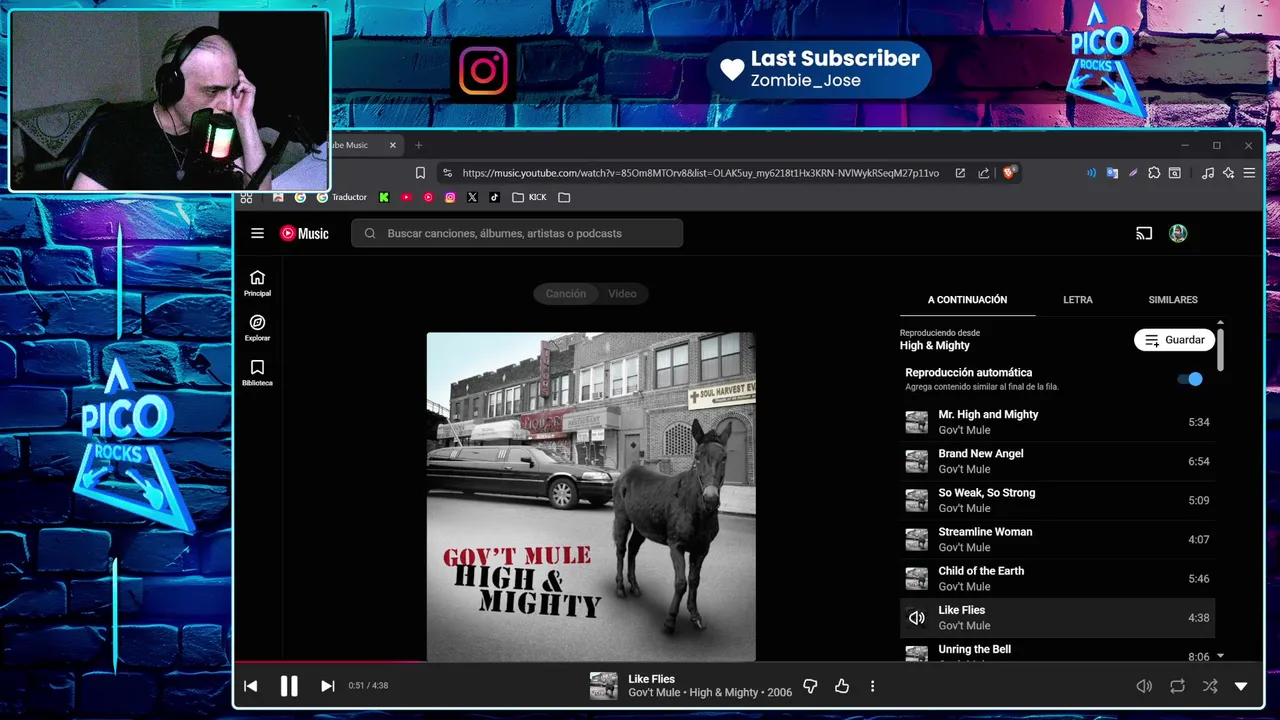Open the Traductor bookmark

tap(342, 197)
